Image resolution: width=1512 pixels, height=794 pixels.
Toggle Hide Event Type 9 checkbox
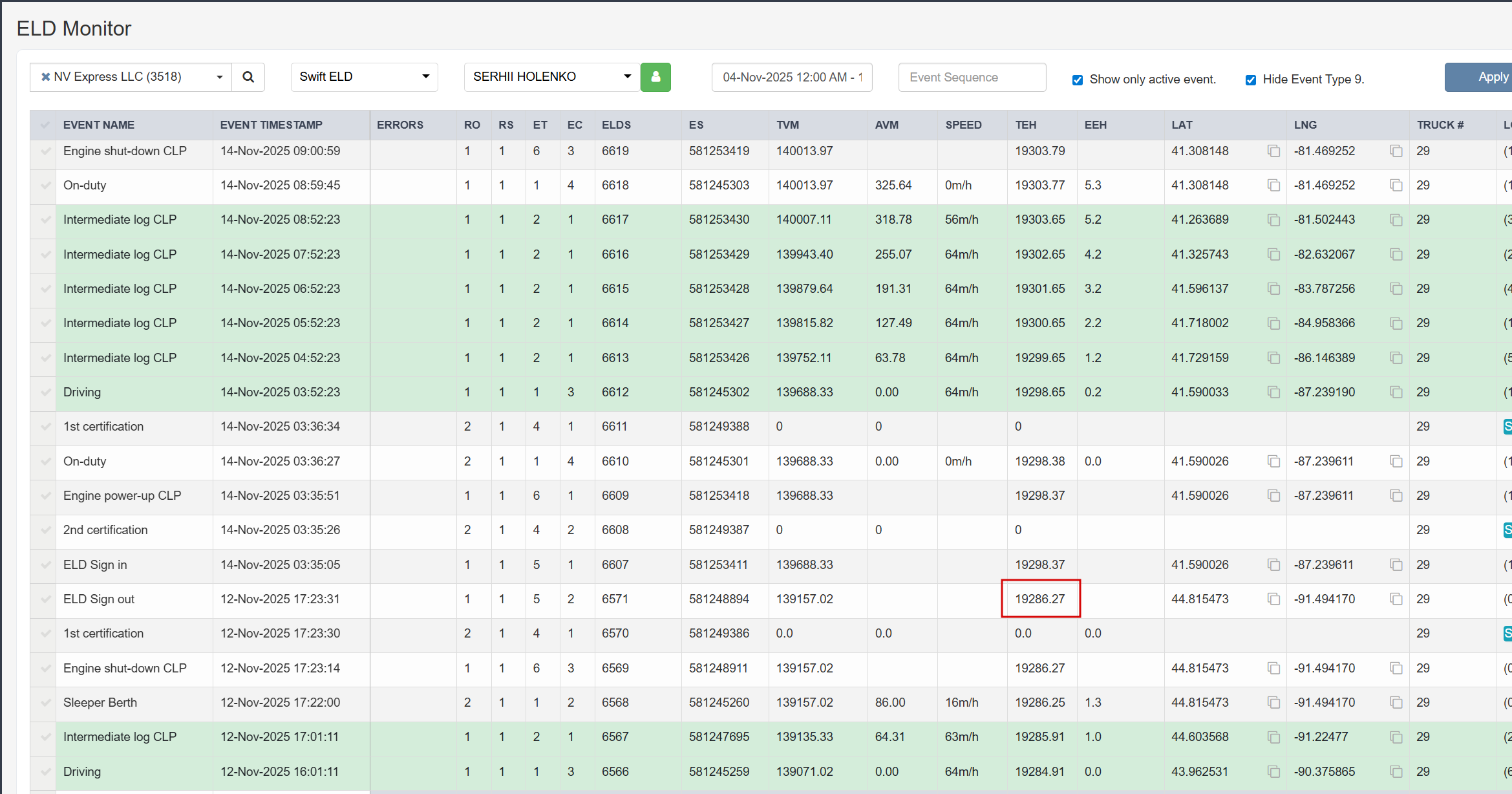pyautogui.click(x=1250, y=80)
